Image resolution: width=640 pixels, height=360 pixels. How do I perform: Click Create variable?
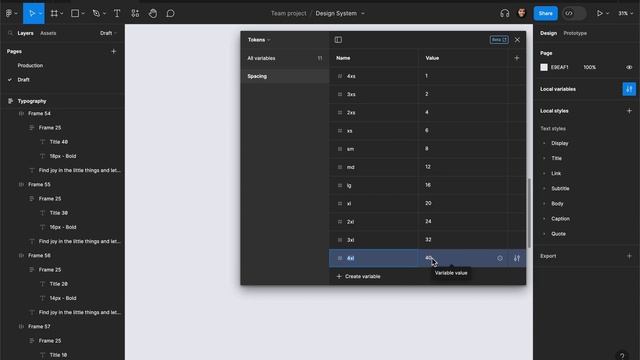tap(358, 276)
